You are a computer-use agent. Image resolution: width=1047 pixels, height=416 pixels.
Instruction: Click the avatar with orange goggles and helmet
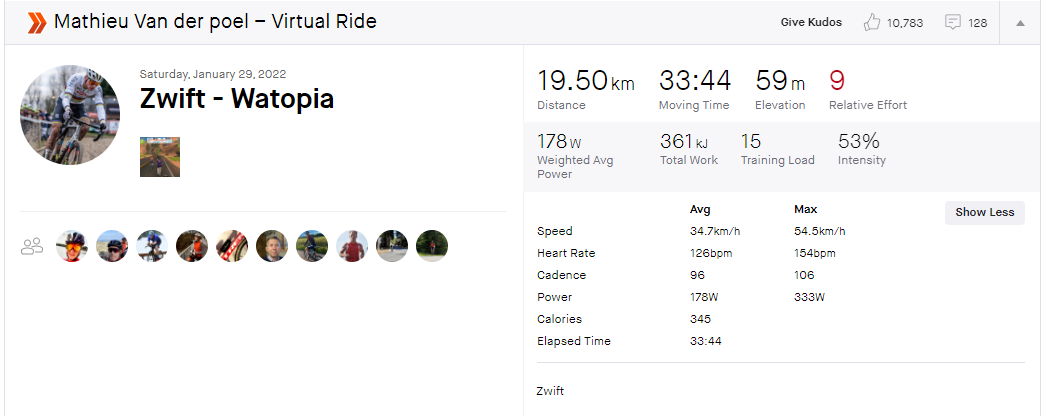[x=72, y=246]
